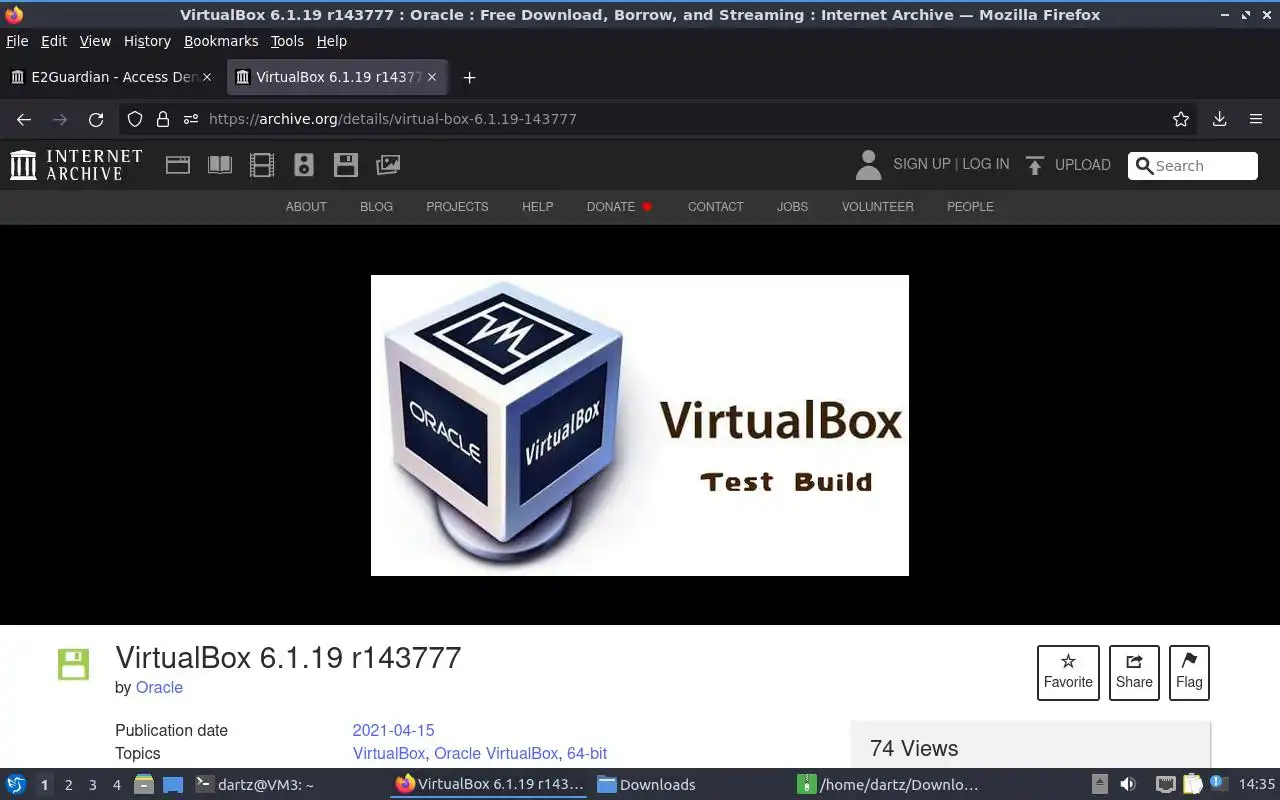Click the upload arrow icon
Viewport: 1280px width, 800px height.
coord(1035,165)
